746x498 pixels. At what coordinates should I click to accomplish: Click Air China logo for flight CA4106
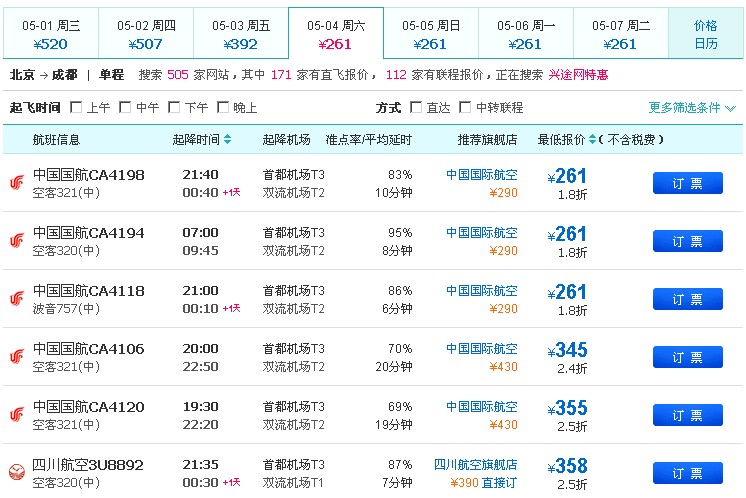click(17, 357)
